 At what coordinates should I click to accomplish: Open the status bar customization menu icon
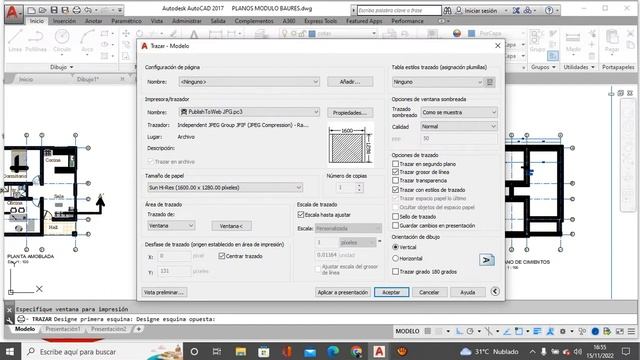631,331
